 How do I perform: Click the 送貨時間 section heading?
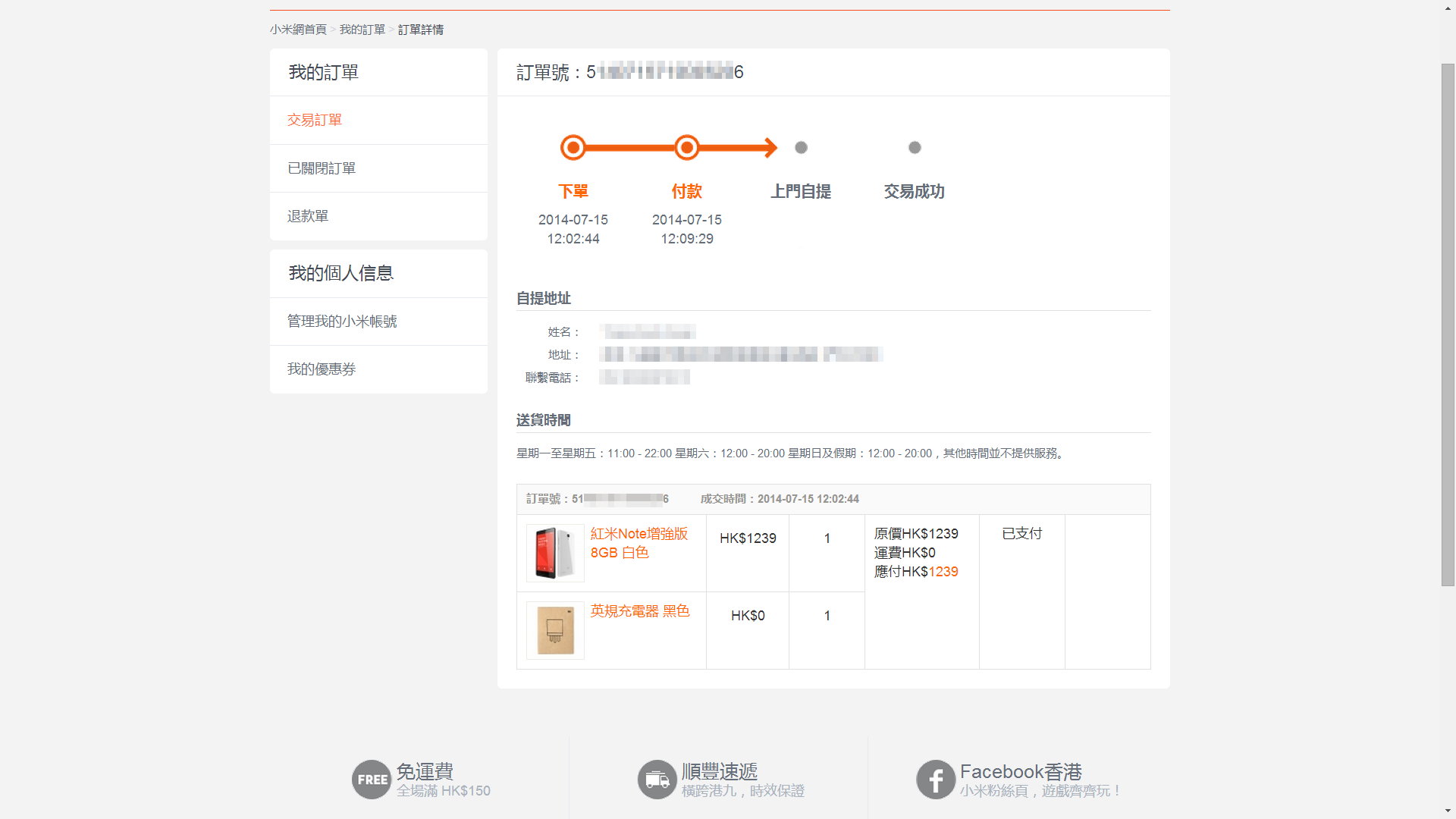coord(544,420)
